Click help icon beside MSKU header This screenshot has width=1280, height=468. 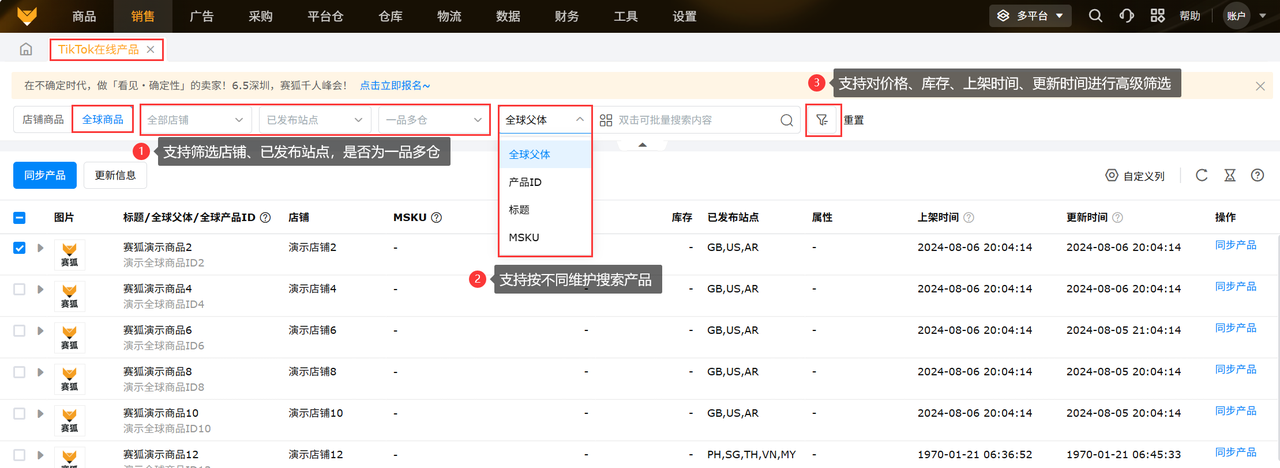pos(436,217)
